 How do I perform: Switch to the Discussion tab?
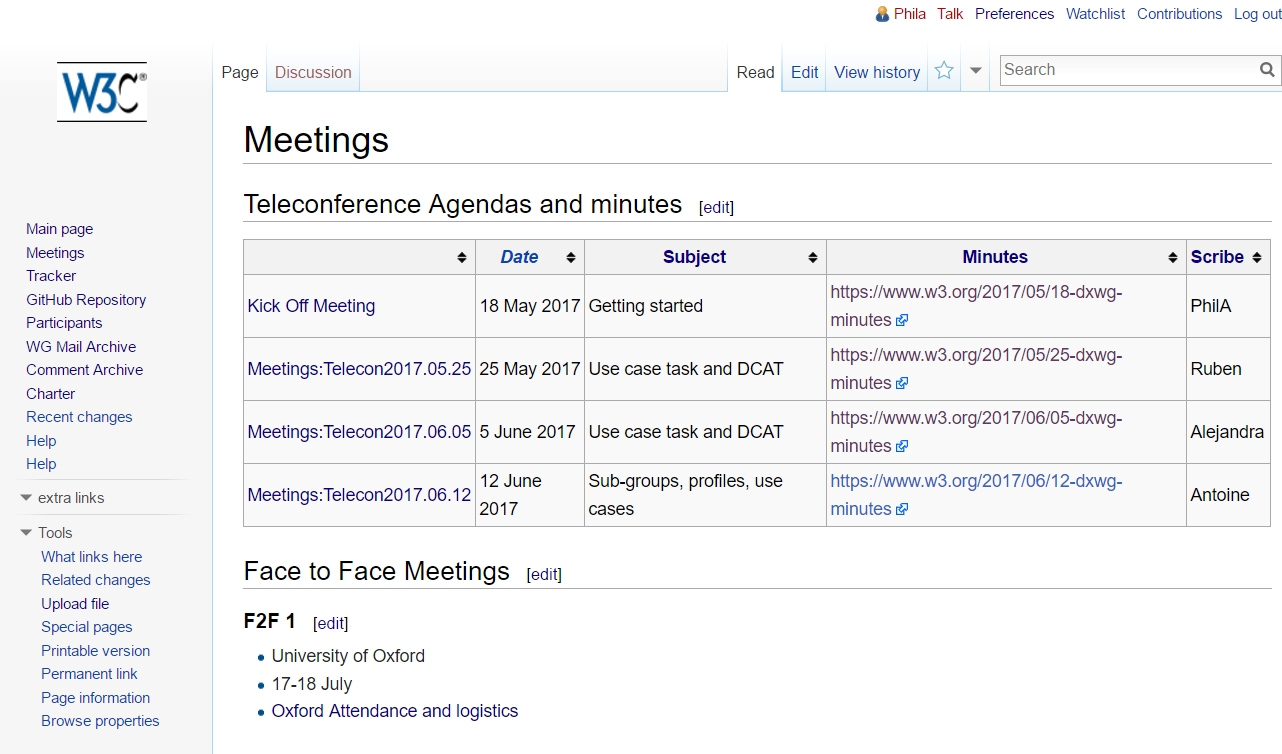click(313, 72)
